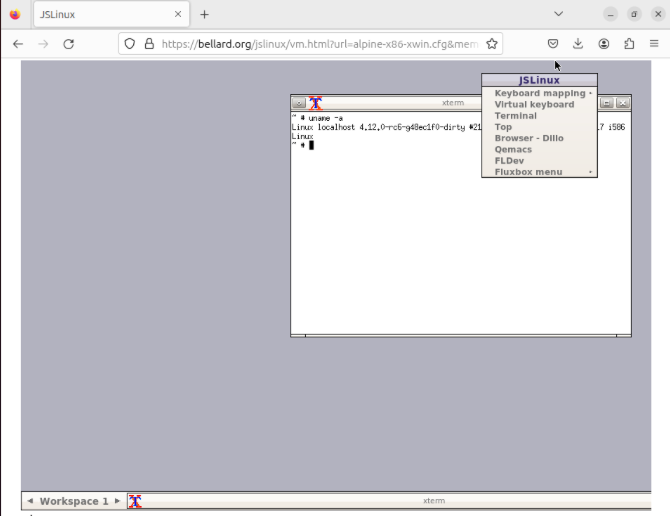The image size is (670, 517).
Task: Switch to next workspace arrow
Action: pos(117,501)
